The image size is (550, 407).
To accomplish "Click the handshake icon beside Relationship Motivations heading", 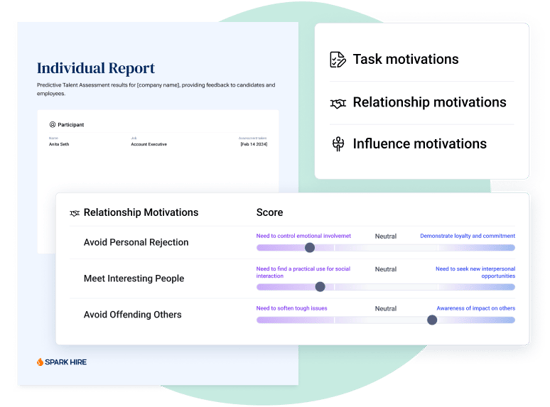I will [74, 213].
